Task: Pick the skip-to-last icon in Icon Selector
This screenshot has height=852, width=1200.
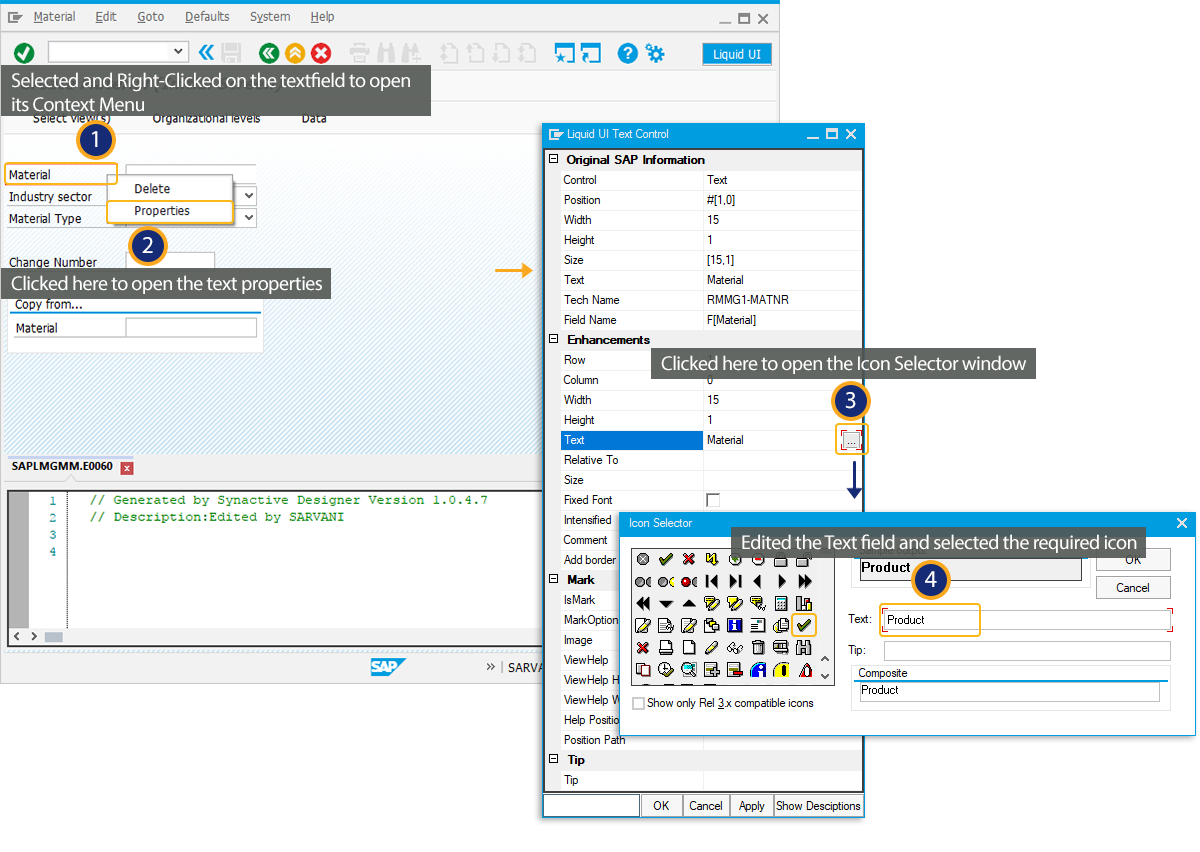Action: tap(735, 581)
